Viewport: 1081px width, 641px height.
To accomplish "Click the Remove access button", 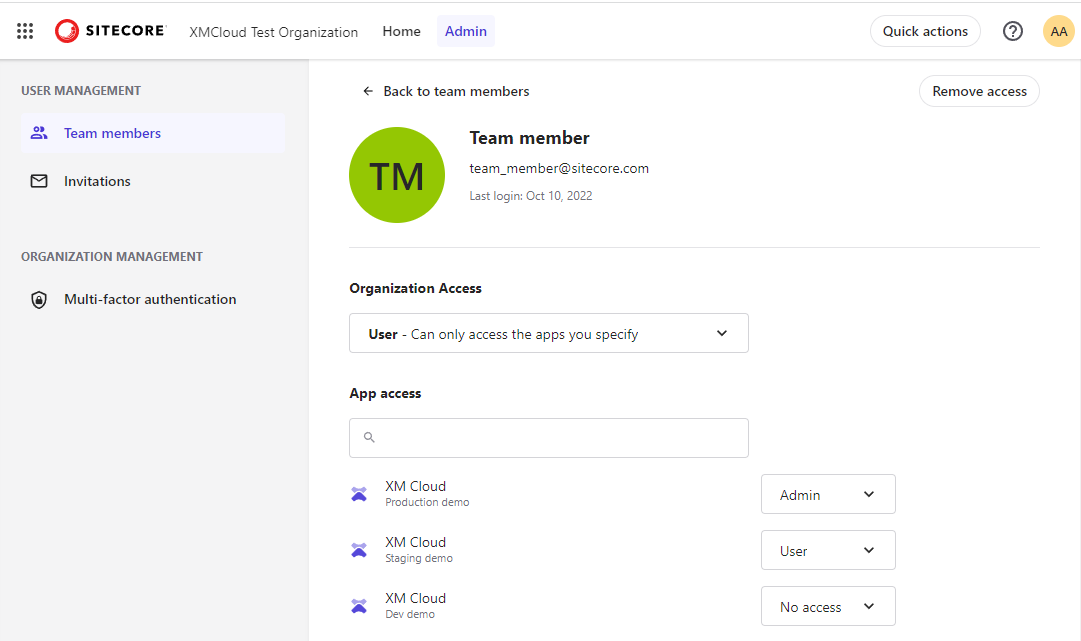I will (x=978, y=91).
